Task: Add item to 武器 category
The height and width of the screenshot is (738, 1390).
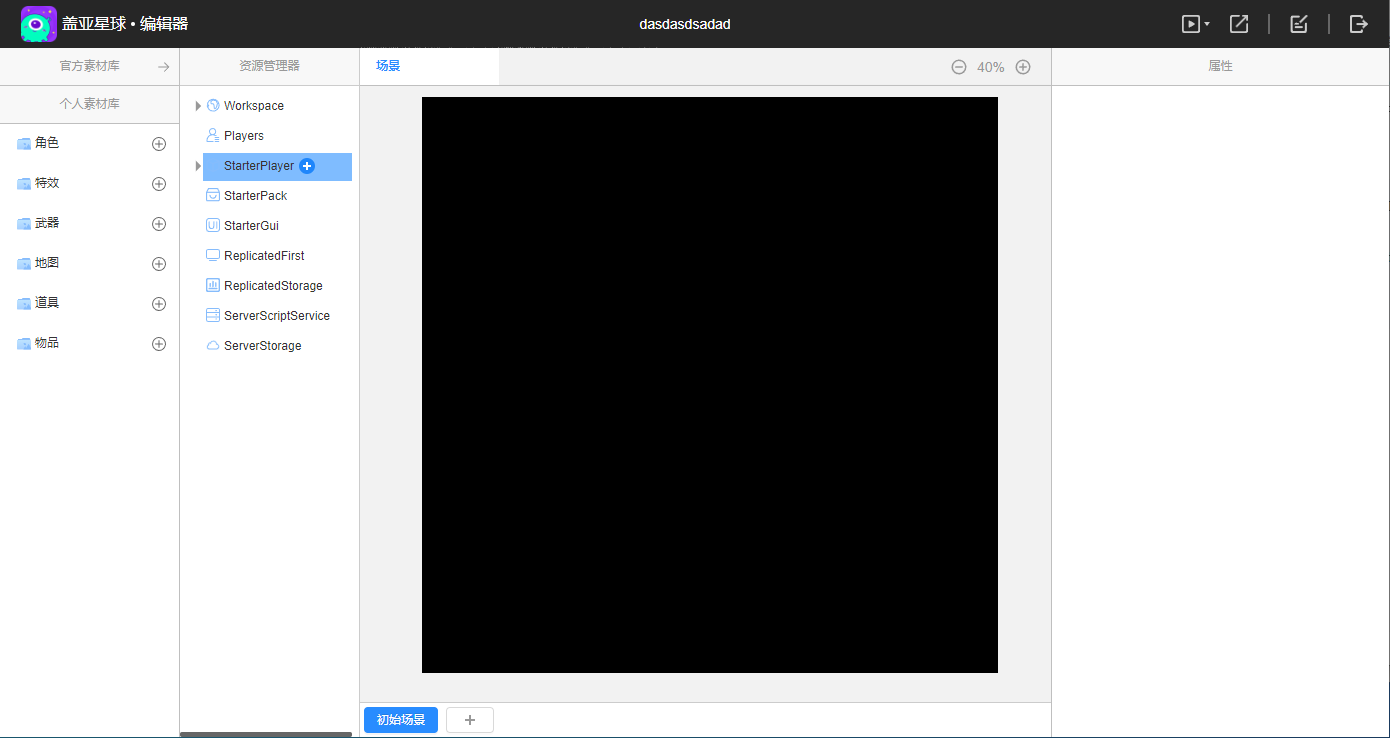Action: [158, 224]
